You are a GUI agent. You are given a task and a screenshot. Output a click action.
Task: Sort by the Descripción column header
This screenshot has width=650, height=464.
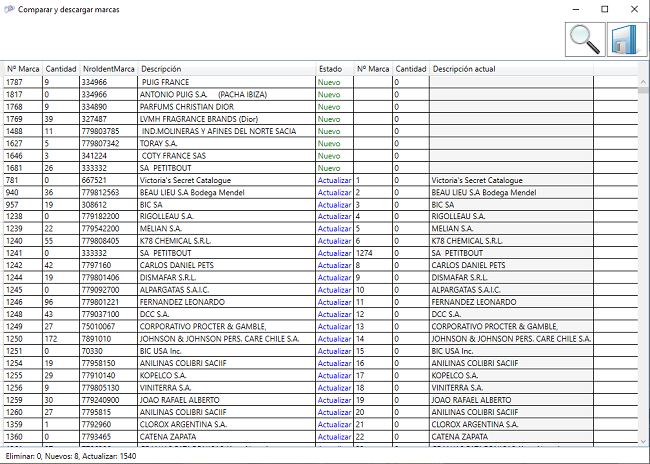click(x=226, y=69)
